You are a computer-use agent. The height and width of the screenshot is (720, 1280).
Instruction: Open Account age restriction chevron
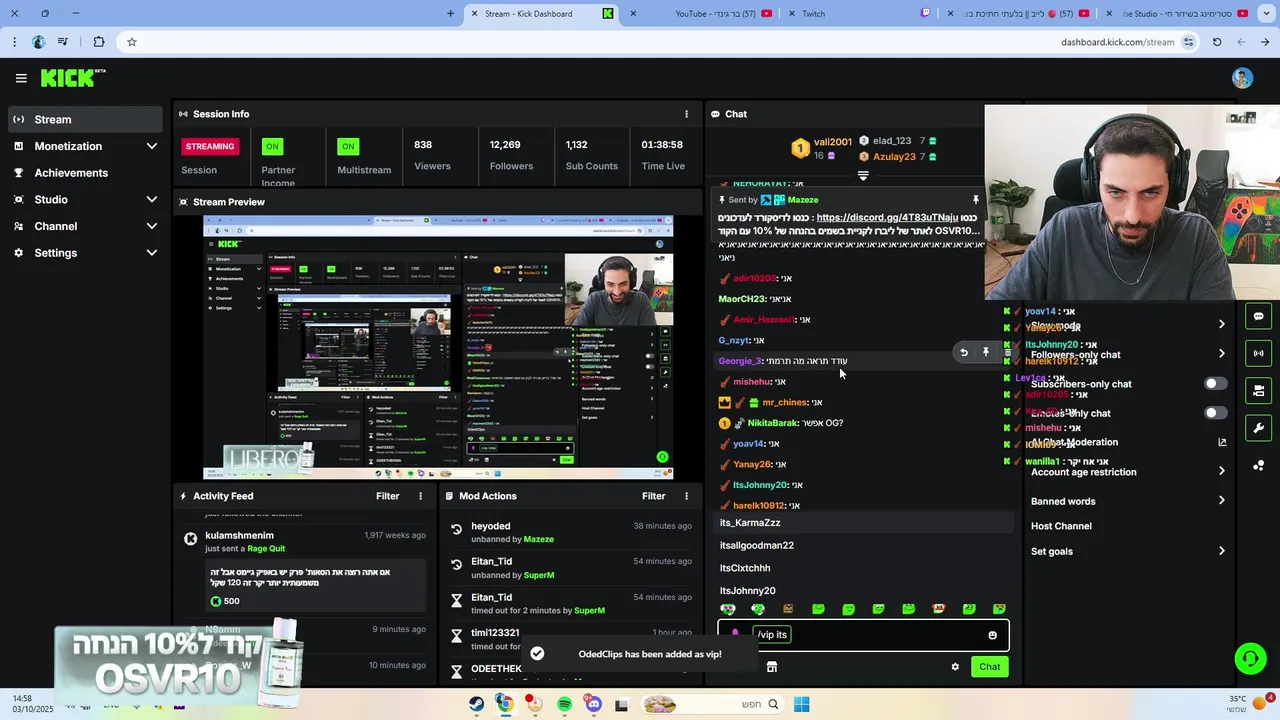point(1221,471)
